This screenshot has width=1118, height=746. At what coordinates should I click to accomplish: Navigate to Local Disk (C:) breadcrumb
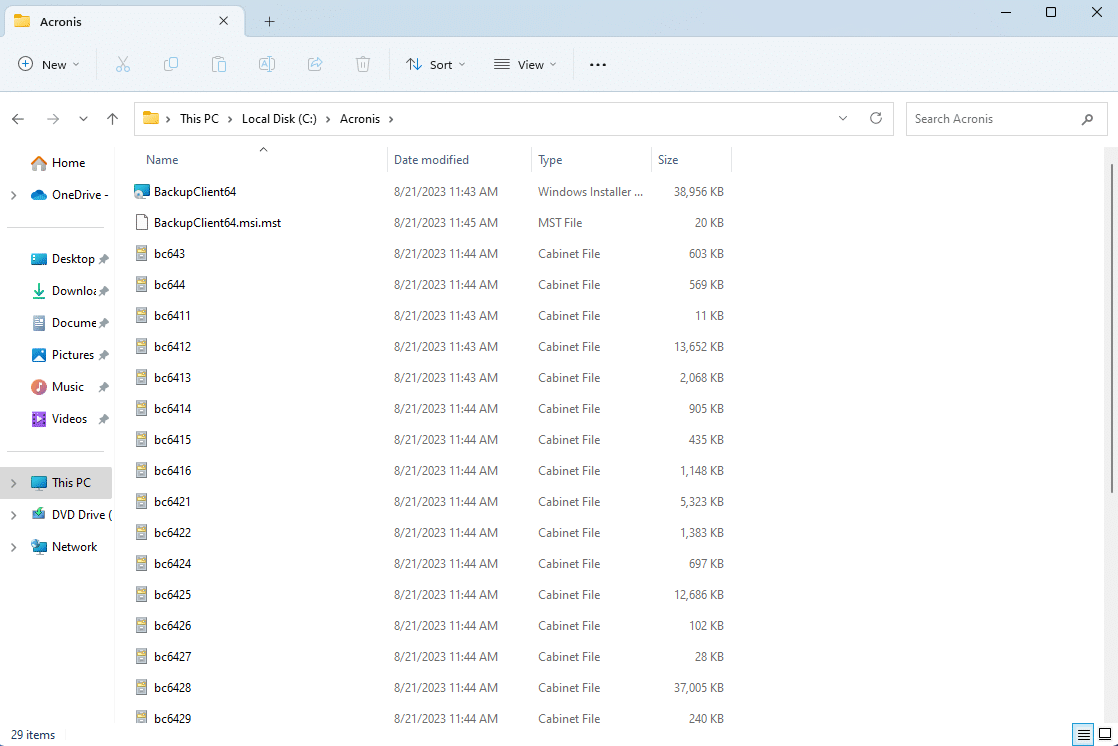(279, 118)
